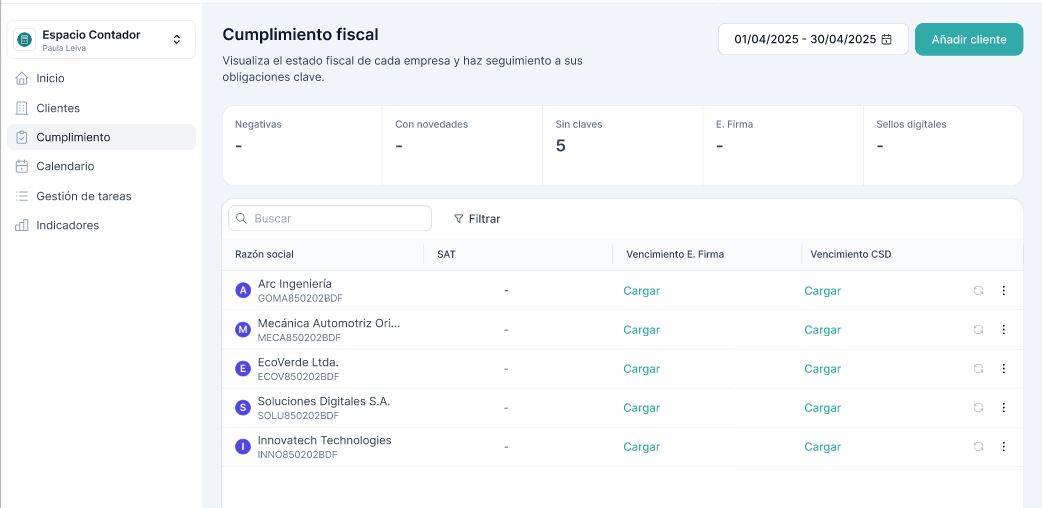Click the calendar icon in date range
Screen dimensions: 1042x508
pos(886,40)
